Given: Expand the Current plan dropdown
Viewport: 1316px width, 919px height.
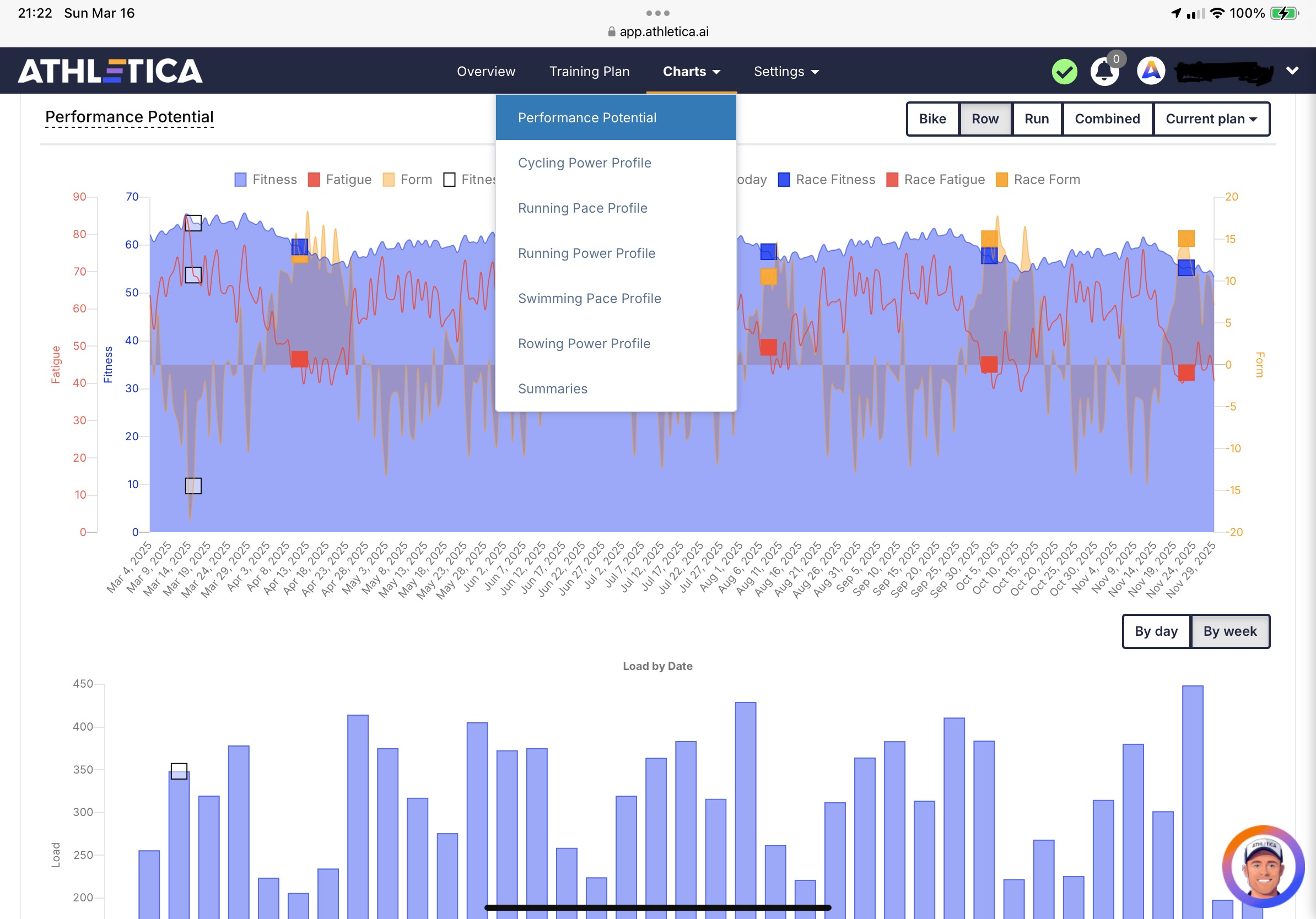Looking at the screenshot, I should (x=1211, y=118).
